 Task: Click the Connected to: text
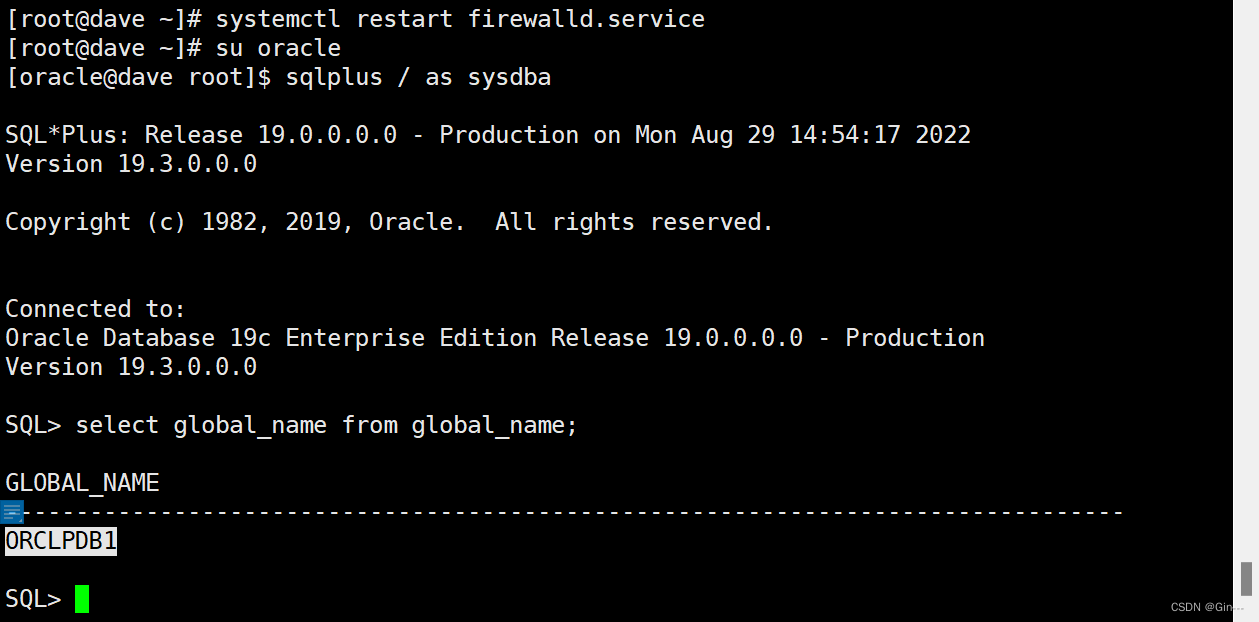95,309
